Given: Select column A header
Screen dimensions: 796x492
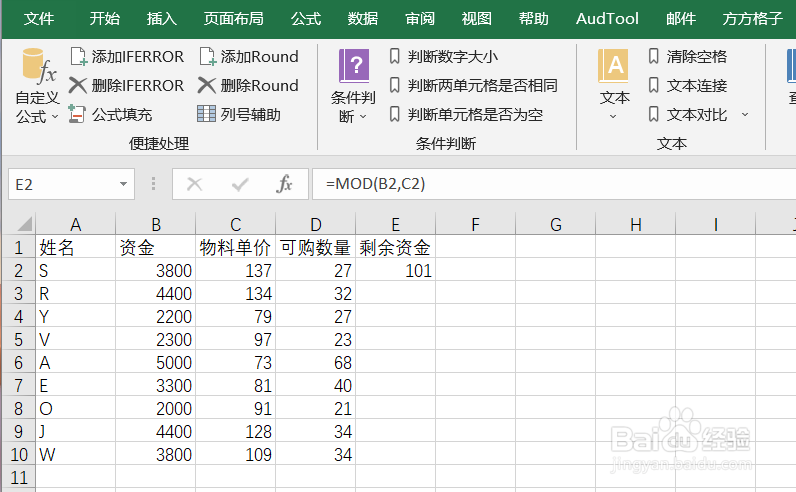Looking at the screenshot, I should [x=76, y=224].
